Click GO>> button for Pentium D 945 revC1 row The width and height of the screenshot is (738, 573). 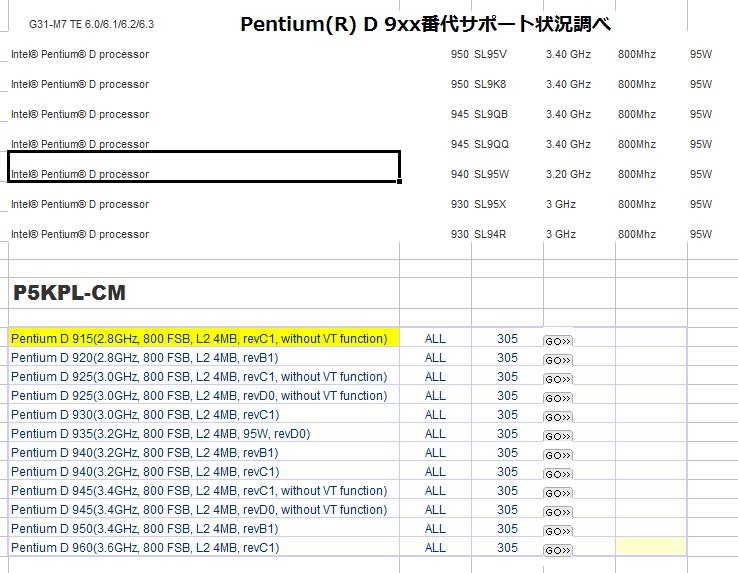558,493
